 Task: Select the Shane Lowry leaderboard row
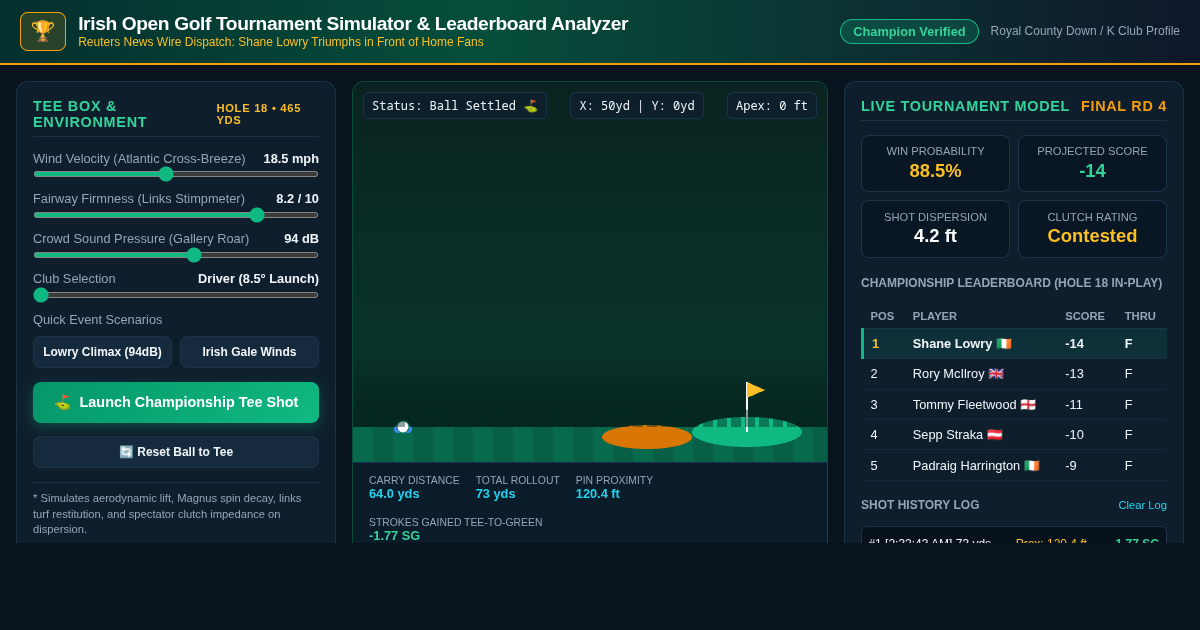pos(1014,344)
